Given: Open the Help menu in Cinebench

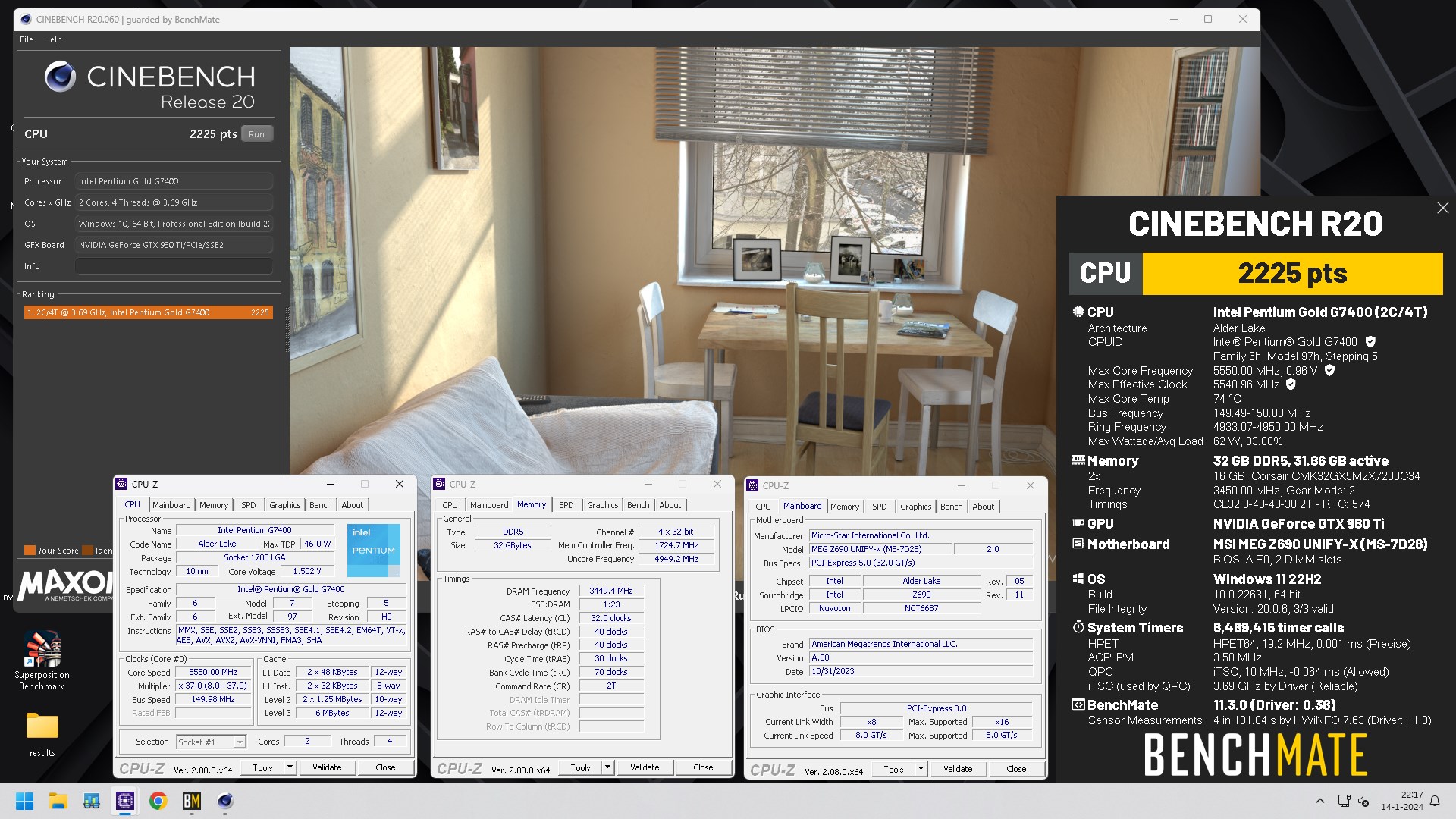Looking at the screenshot, I should (52, 39).
